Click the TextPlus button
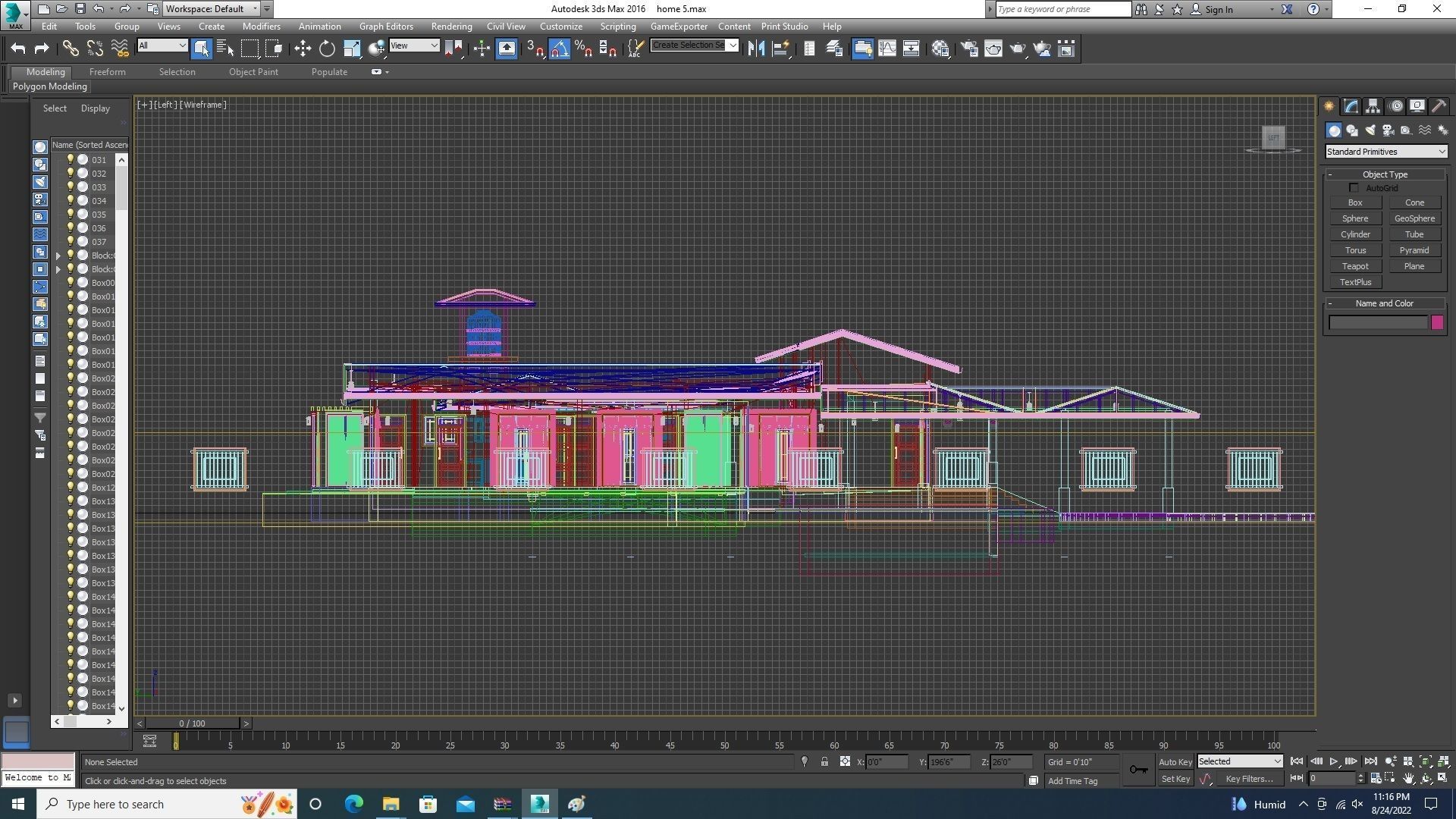Image resolution: width=1456 pixels, height=819 pixels. (x=1355, y=282)
